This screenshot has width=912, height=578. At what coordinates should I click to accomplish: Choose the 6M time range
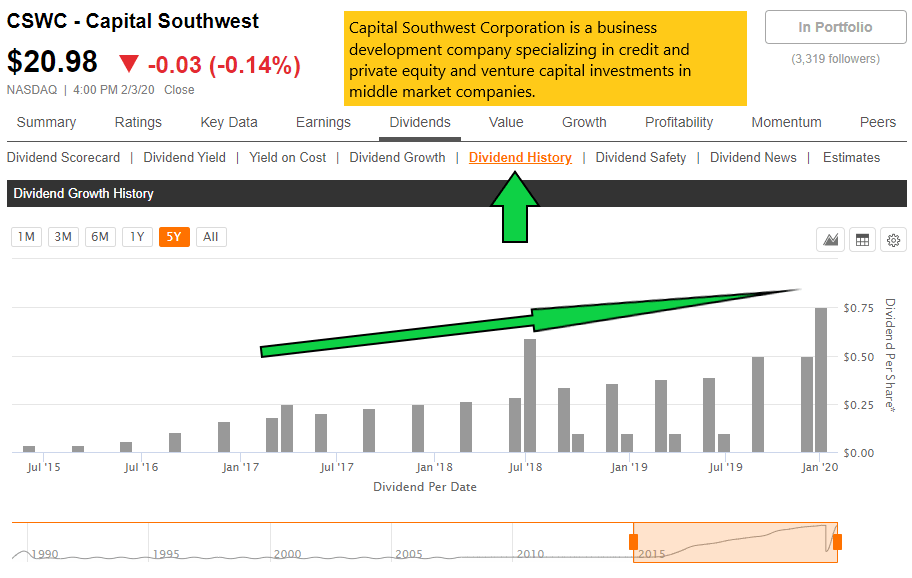[100, 237]
